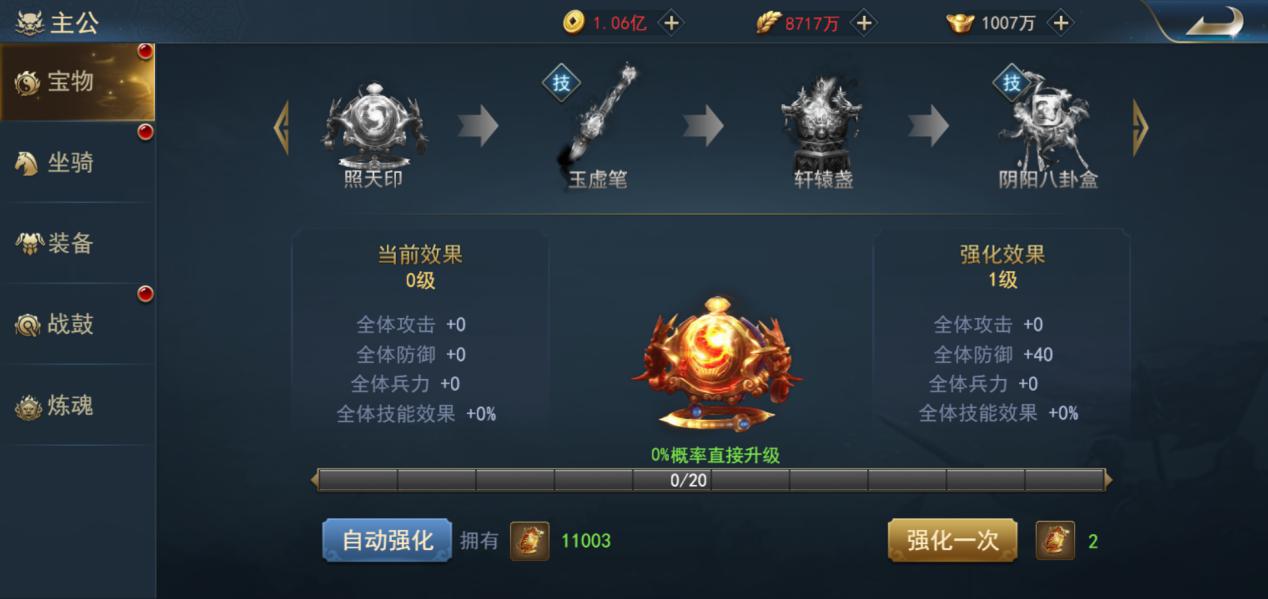Select the 轩辕盏 treasure icon
This screenshot has height=599, width=1268.
click(823, 125)
